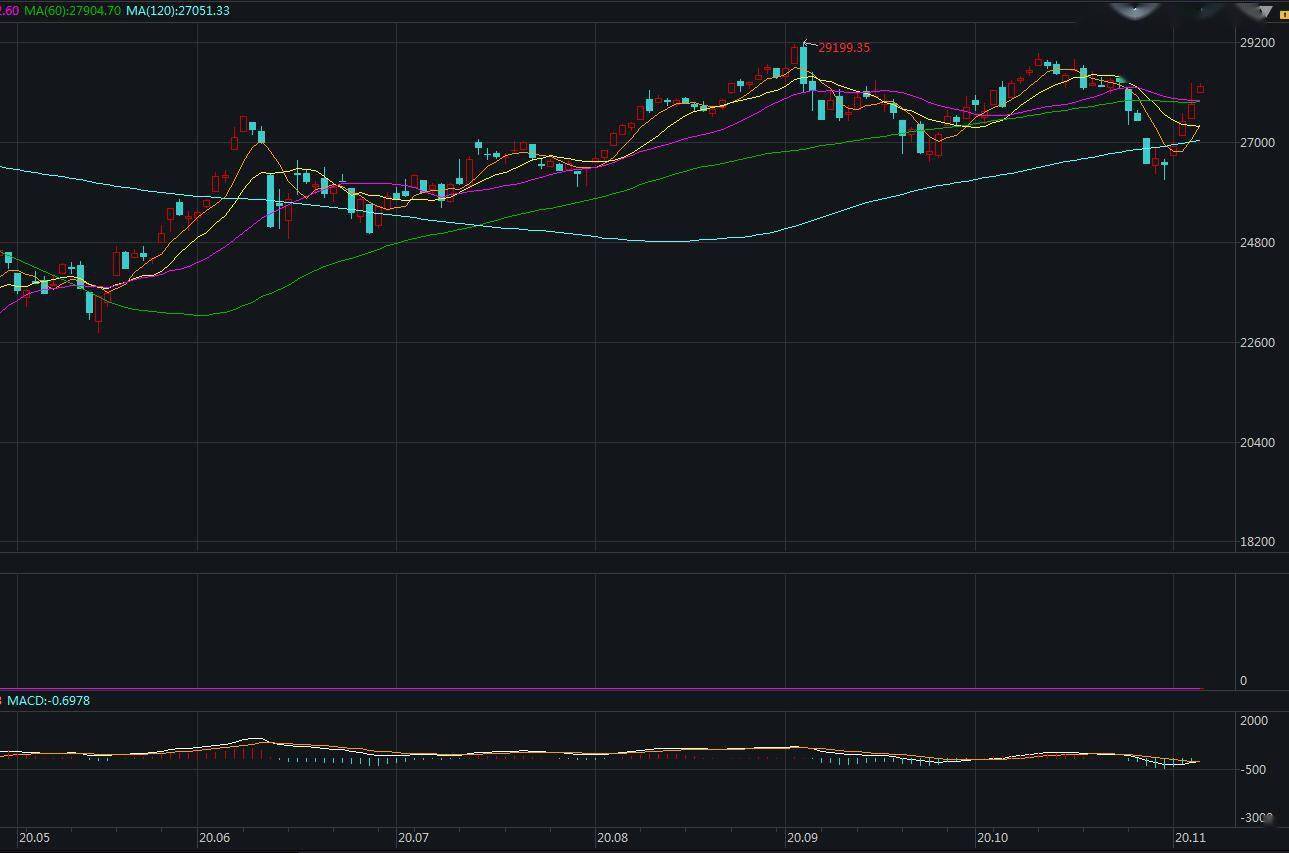This screenshot has height=853, width=1289.
Task: Select the 20.10 date on time axis
Action: 993,838
